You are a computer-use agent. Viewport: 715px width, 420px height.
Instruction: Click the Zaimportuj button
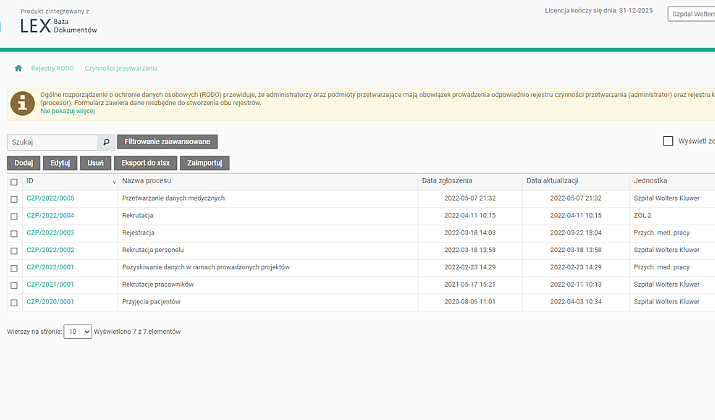[205, 162]
